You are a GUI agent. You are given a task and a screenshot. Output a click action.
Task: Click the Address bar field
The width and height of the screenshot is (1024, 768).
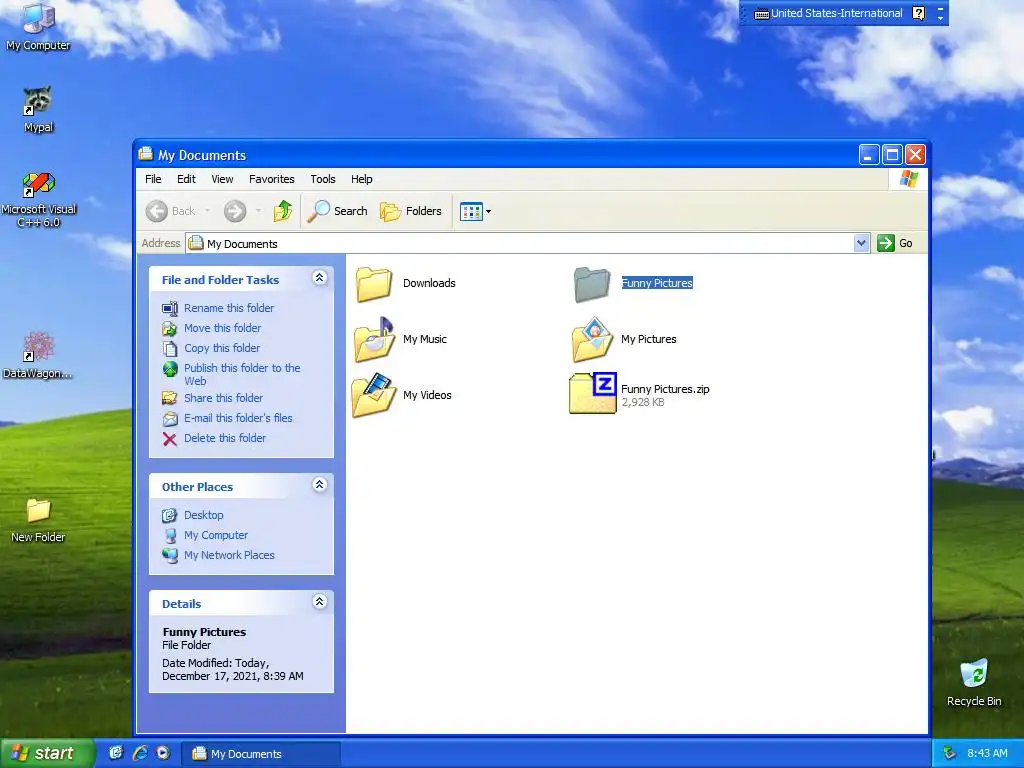pos(528,244)
